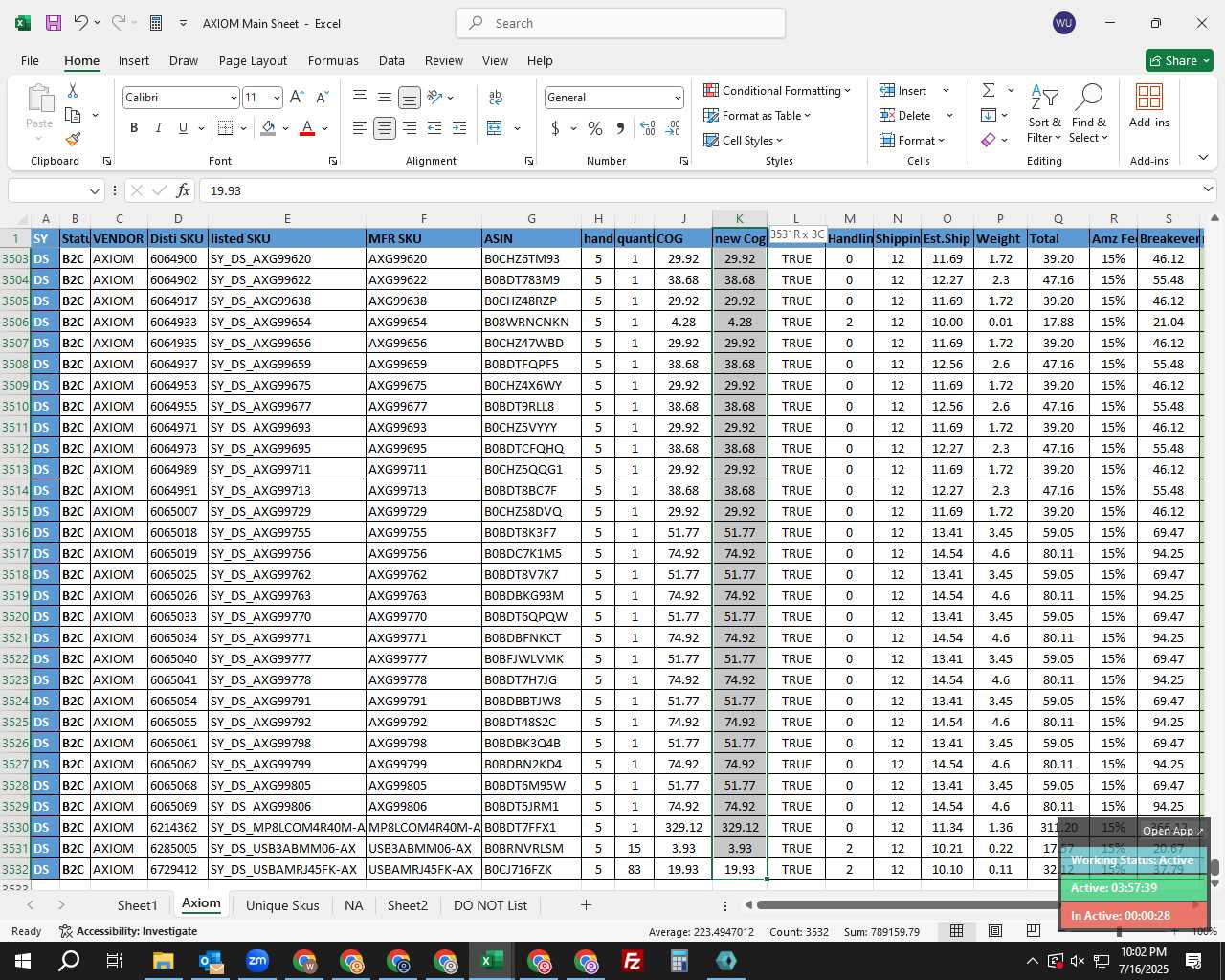1225x980 pixels.
Task: Open the DO NOT List sheet tab
Action: pos(490,905)
